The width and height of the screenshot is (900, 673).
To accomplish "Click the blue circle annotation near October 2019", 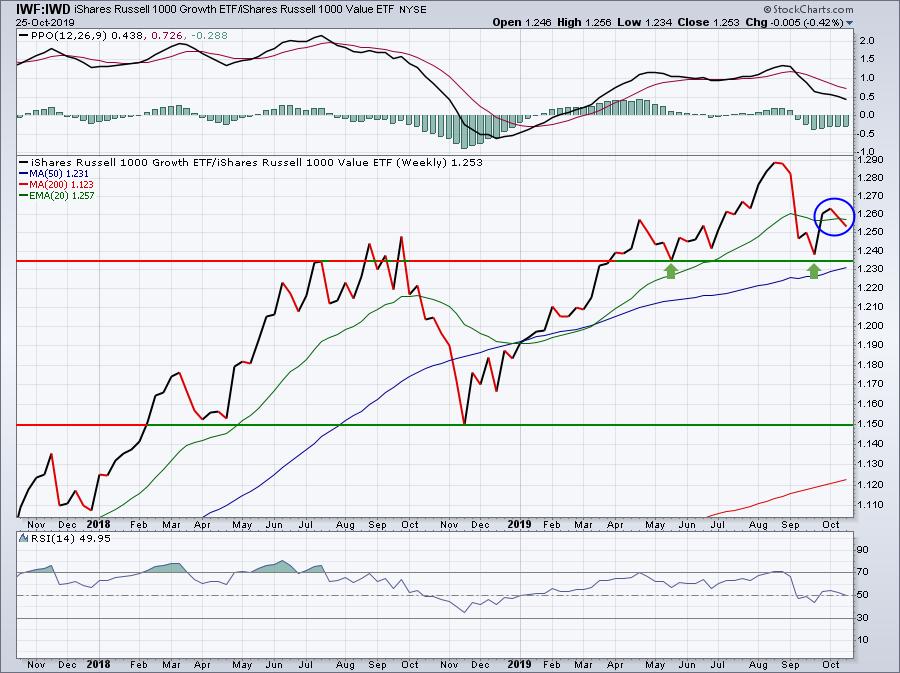I will click(835, 216).
